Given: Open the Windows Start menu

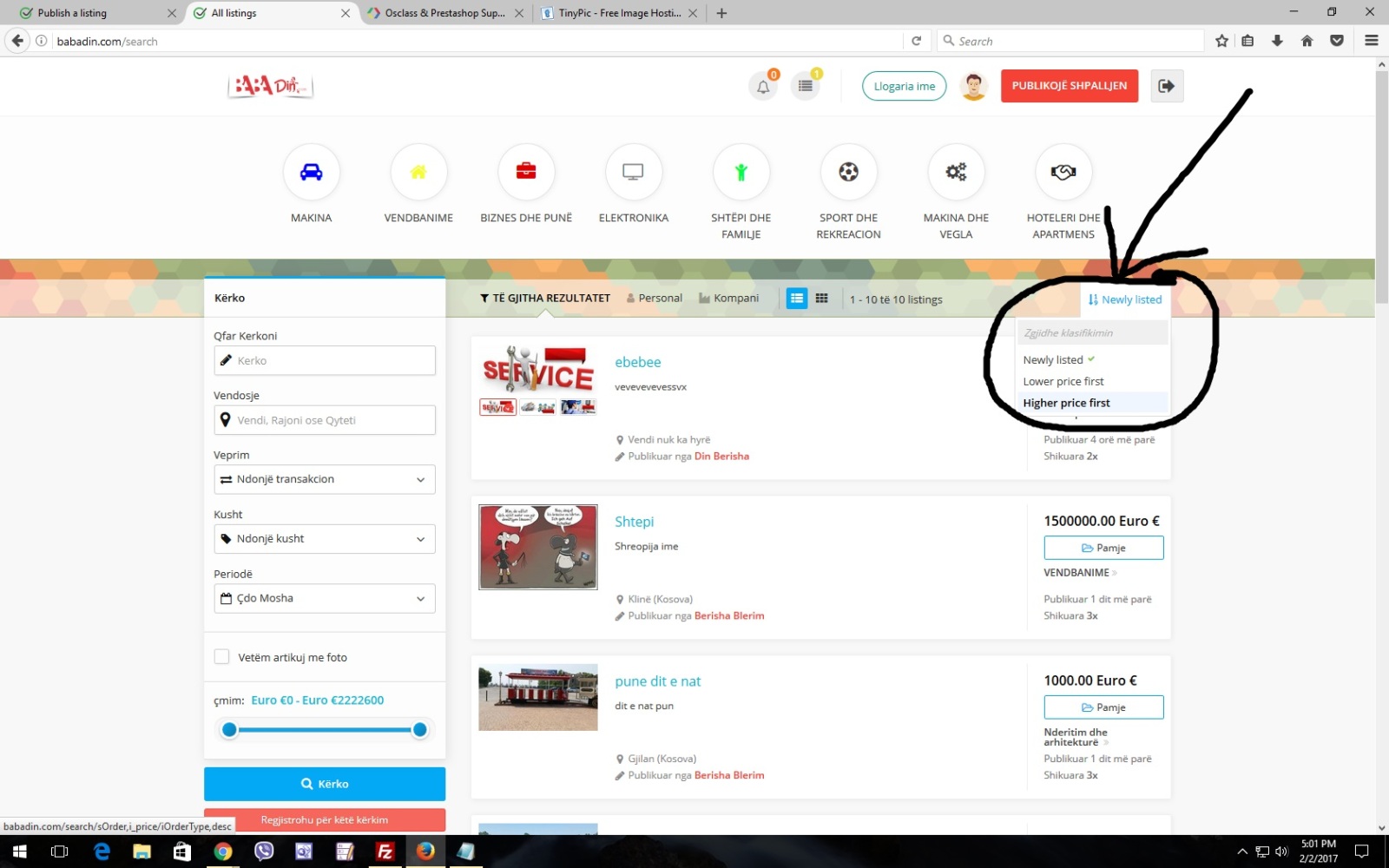Looking at the screenshot, I should [19, 852].
